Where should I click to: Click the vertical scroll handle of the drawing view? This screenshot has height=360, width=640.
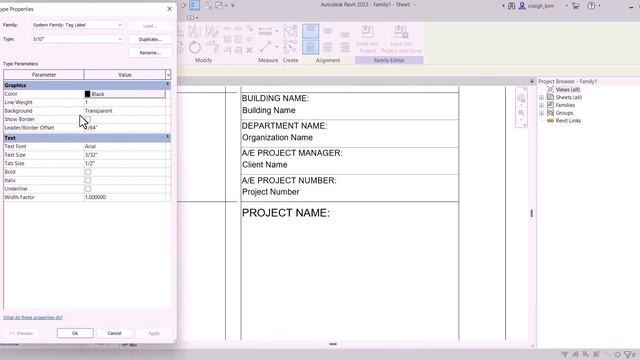(x=531, y=213)
